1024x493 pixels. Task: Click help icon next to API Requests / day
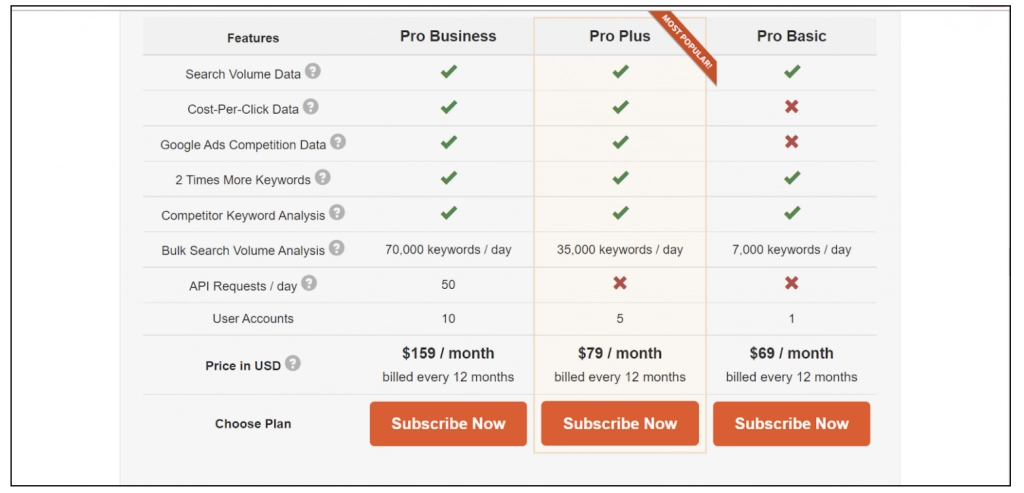click(x=309, y=284)
